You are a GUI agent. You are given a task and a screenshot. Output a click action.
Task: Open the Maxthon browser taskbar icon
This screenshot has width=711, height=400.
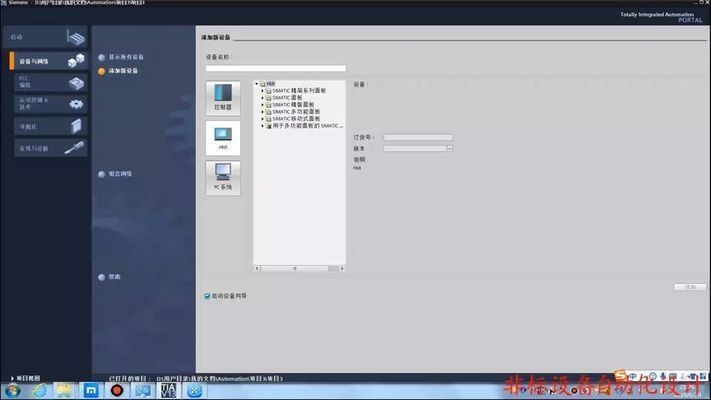click(91, 390)
